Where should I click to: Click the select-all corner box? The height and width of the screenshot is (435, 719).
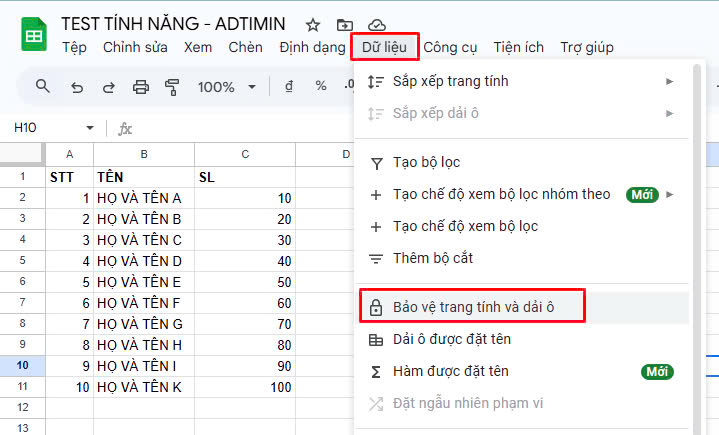point(22,154)
